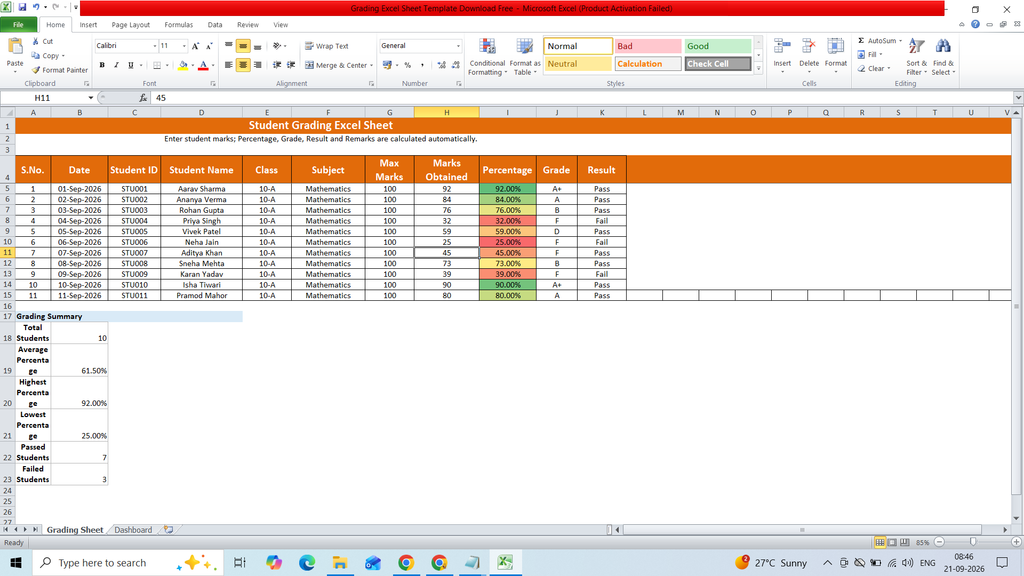Viewport: 1024px width, 576px height.
Task: Click the Cut scissors icon
Action: 36,41
